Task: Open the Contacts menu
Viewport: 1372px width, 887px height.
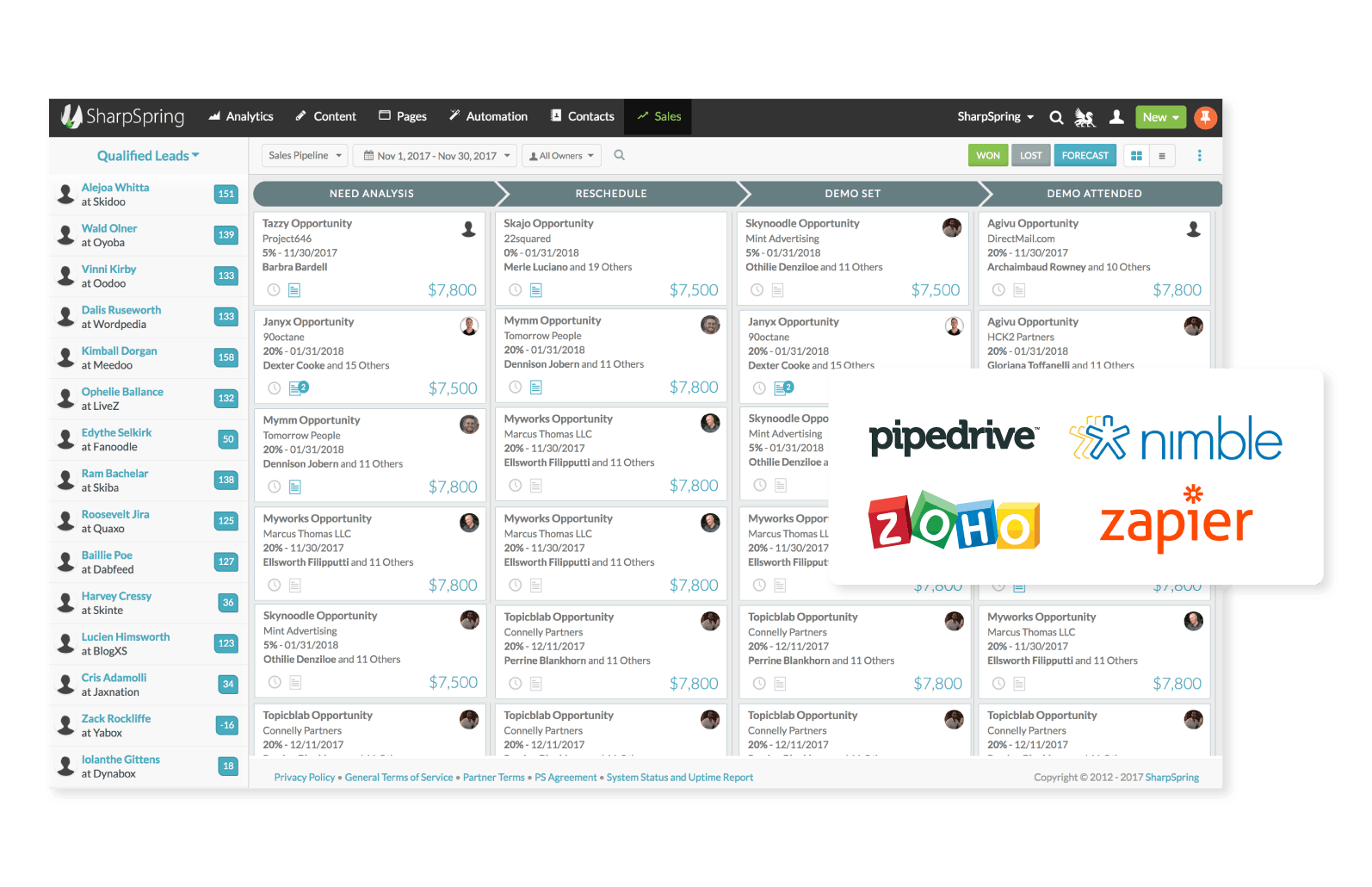Action: coord(583,117)
